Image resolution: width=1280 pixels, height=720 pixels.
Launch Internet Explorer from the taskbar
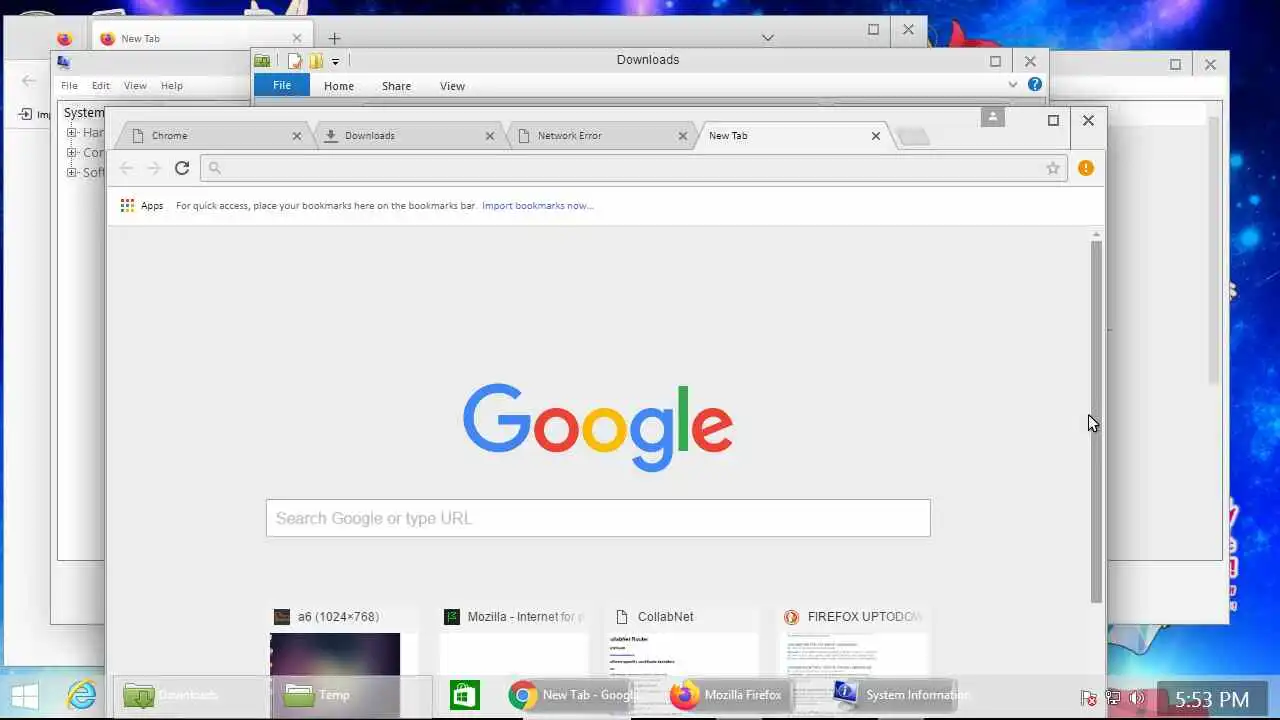[x=81, y=695]
